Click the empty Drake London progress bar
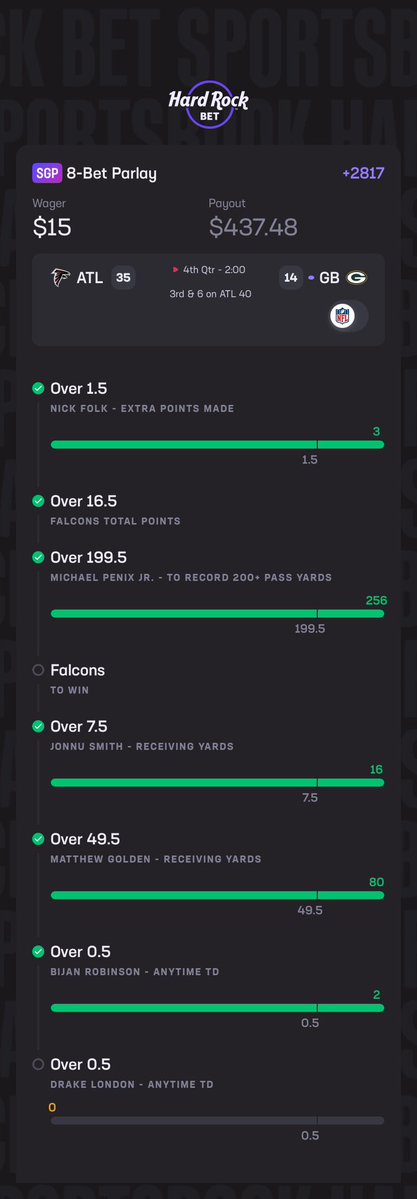This screenshot has width=417, height=1199. click(217, 1120)
